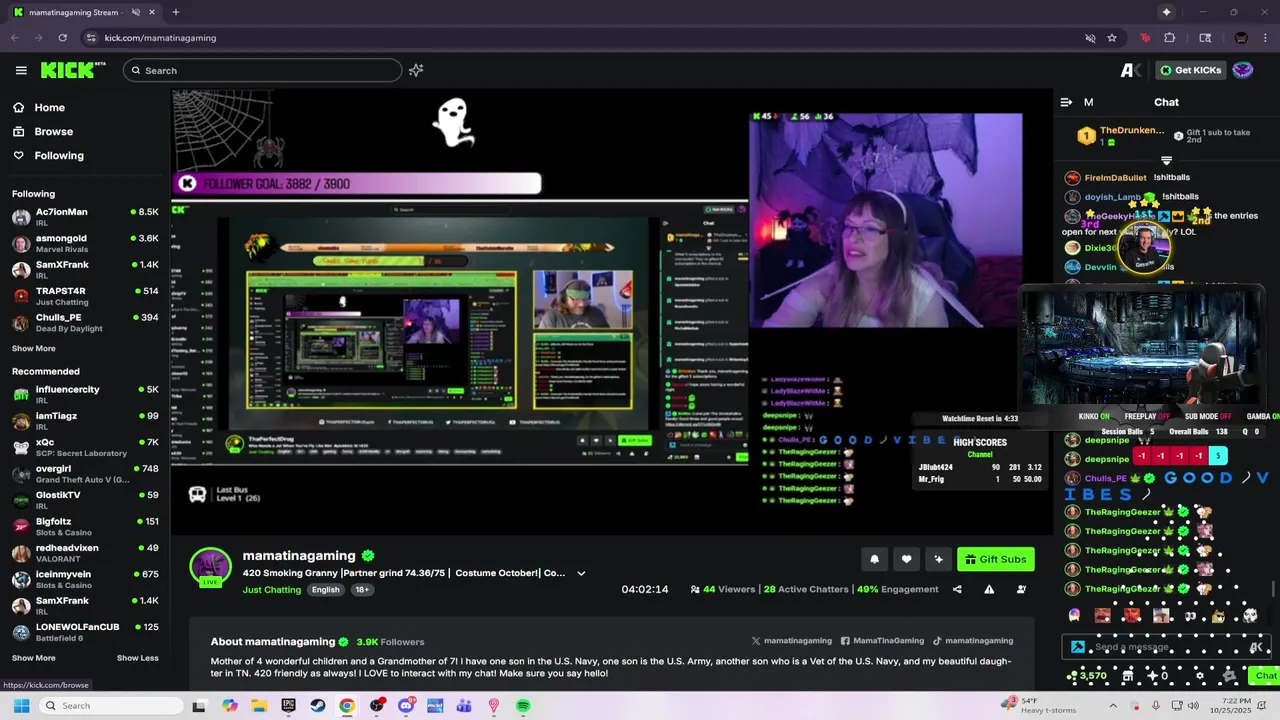Click the Get KICKs button
Image resolution: width=1280 pixels, height=720 pixels.
point(1190,70)
